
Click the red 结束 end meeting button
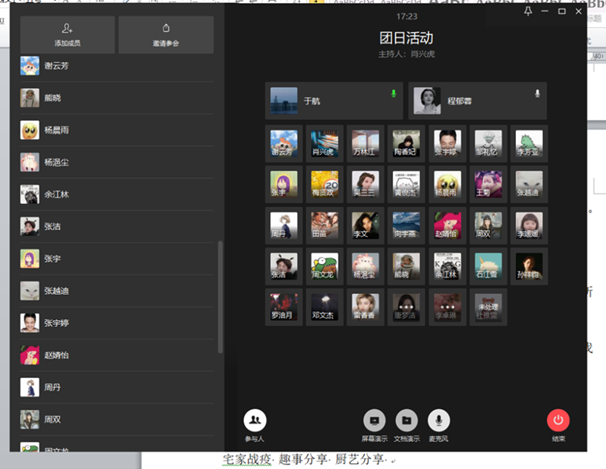tap(558, 421)
